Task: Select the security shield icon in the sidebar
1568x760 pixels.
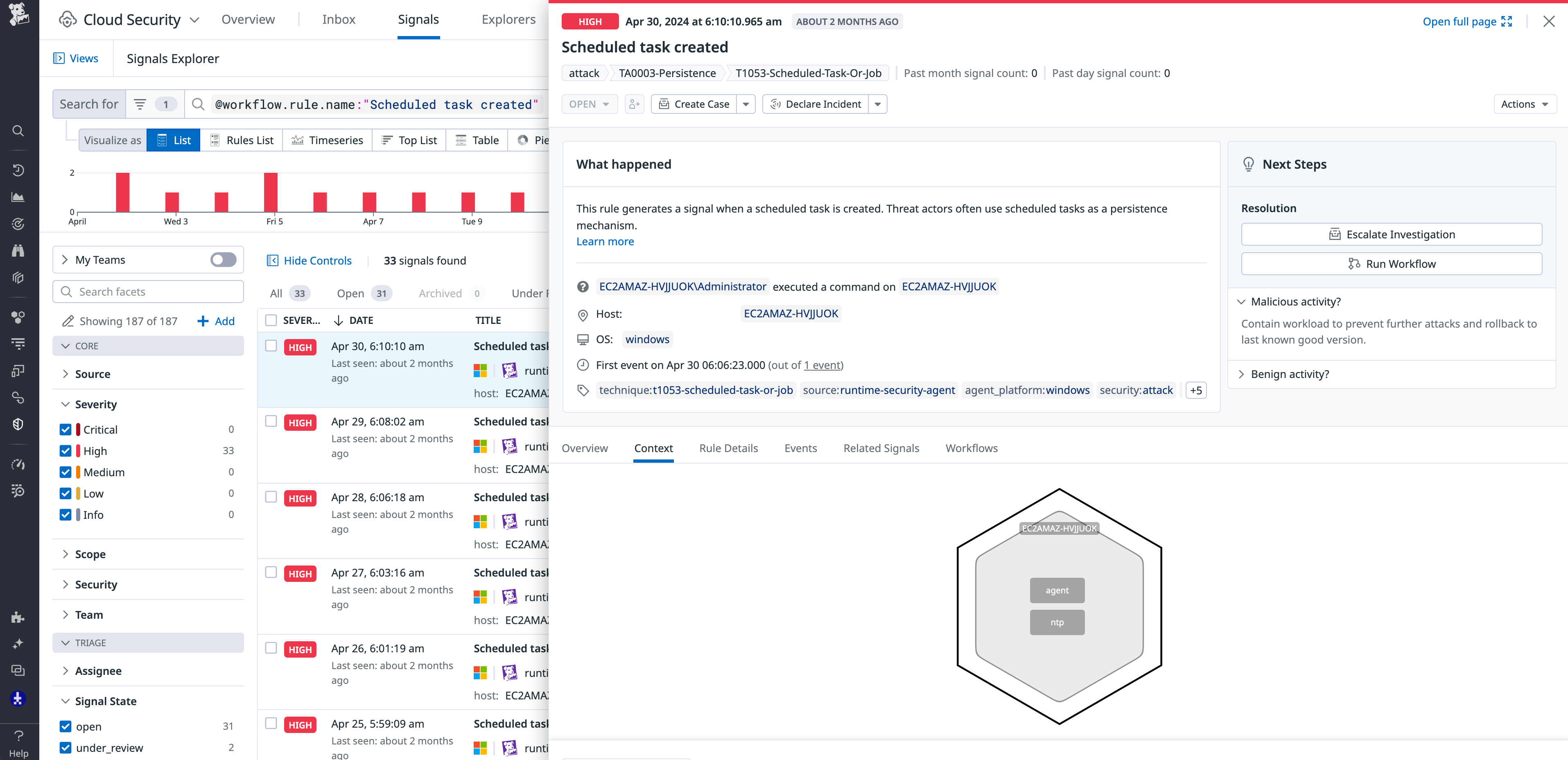Action: pyautogui.click(x=18, y=424)
